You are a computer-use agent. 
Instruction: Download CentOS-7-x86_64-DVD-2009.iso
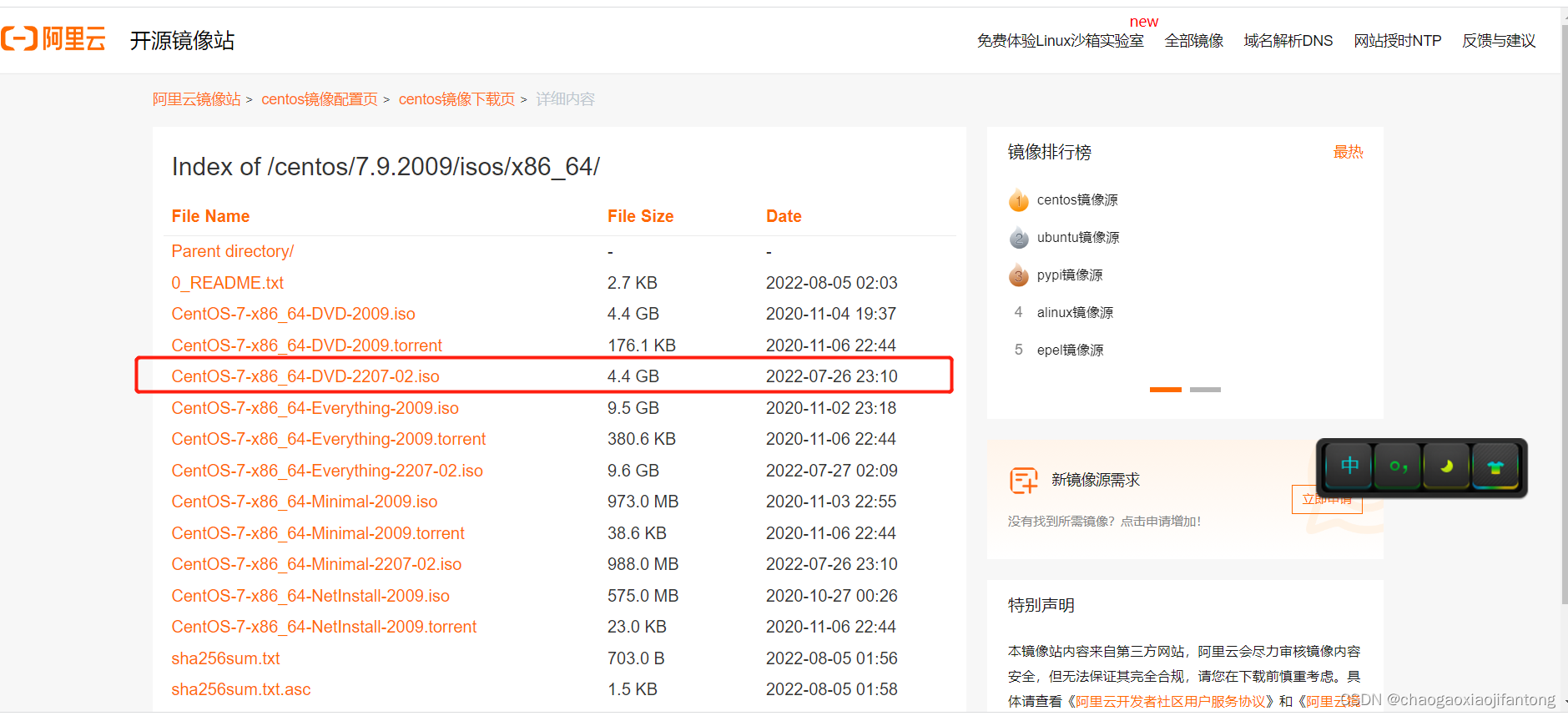293,314
